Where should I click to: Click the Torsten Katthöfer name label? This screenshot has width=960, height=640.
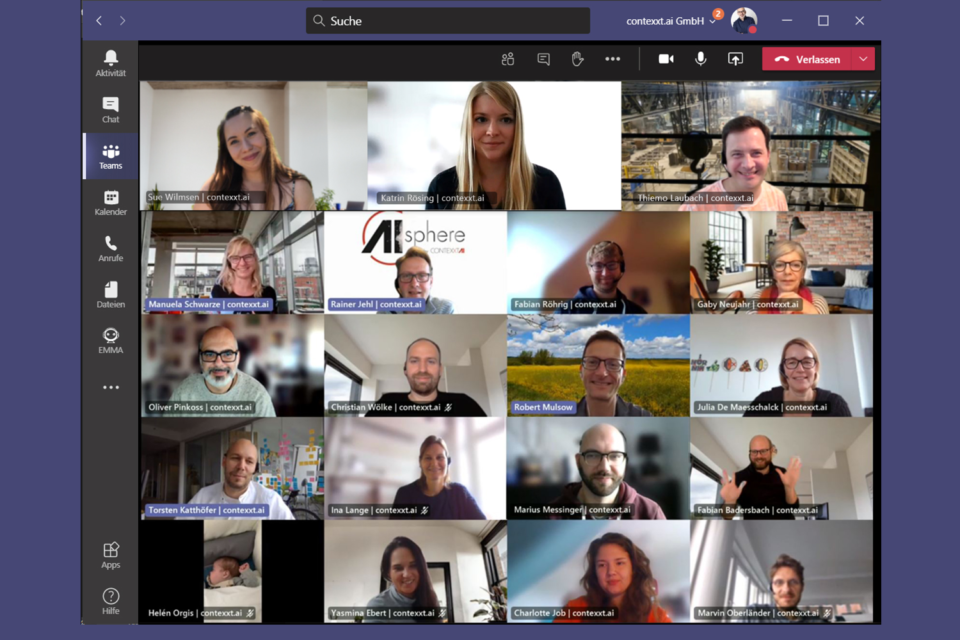(x=206, y=510)
